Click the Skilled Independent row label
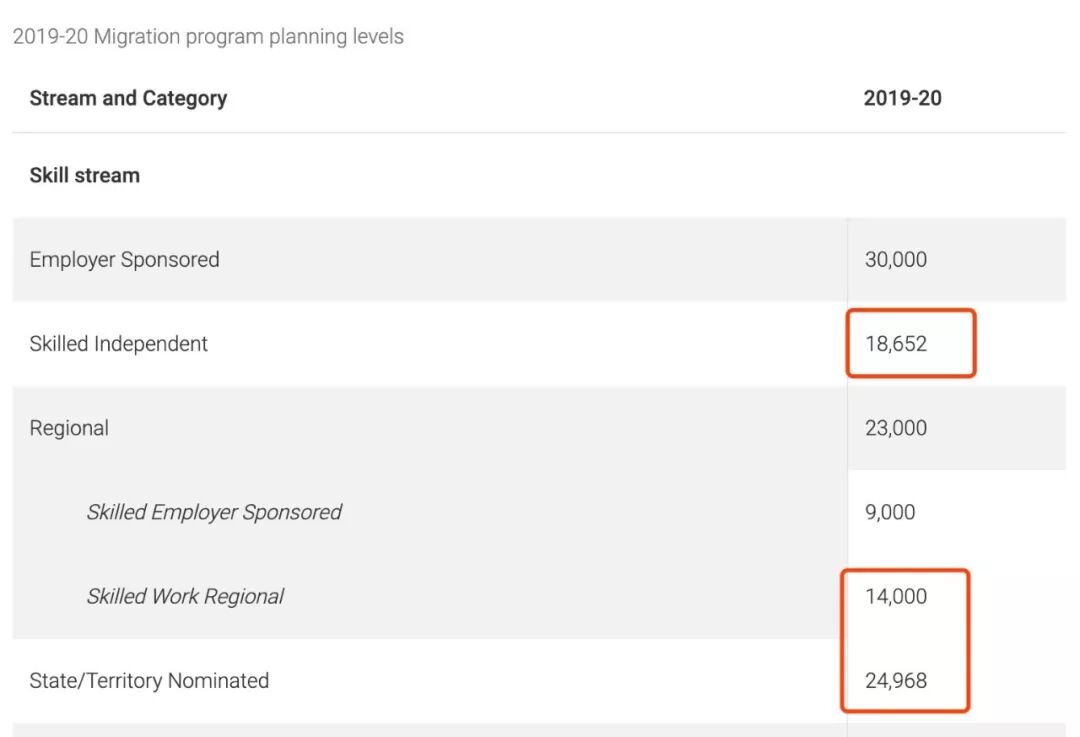 [119, 343]
